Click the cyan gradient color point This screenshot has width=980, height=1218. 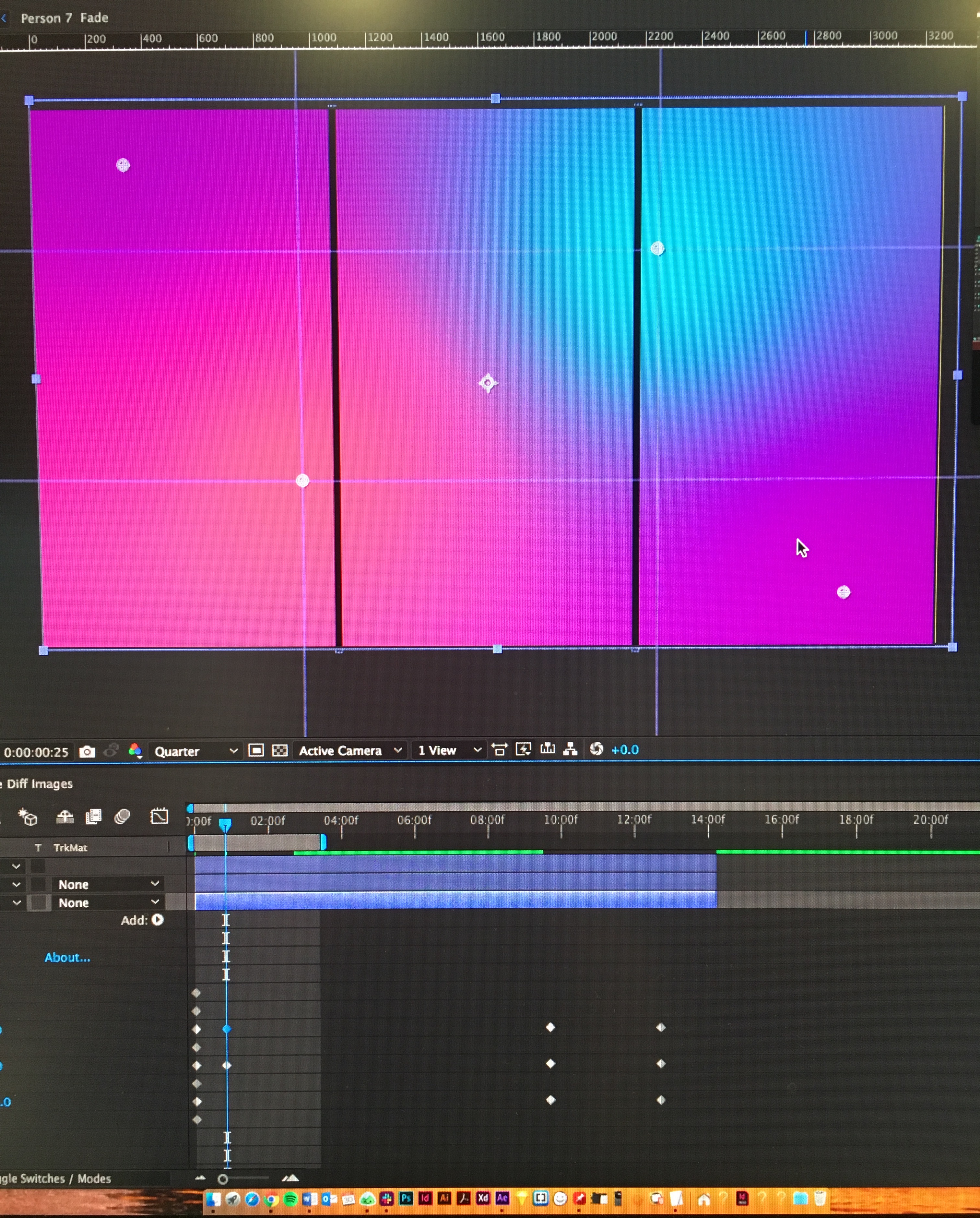coord(657,248)
